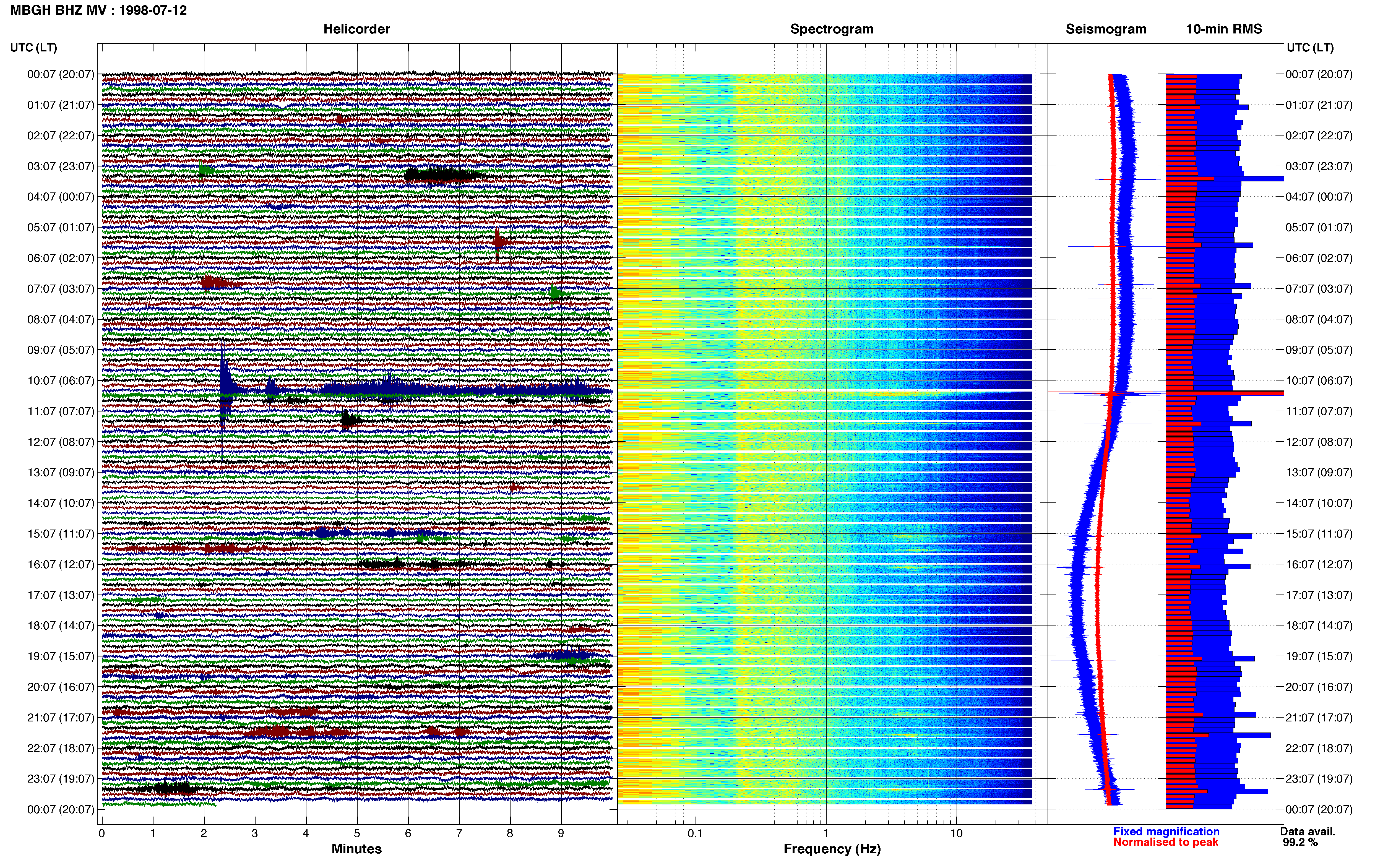Click the bright spectrogram streak of the large earthquake near 10:07
Viewport: 1388px width, 868px height.
click(895, 394)
